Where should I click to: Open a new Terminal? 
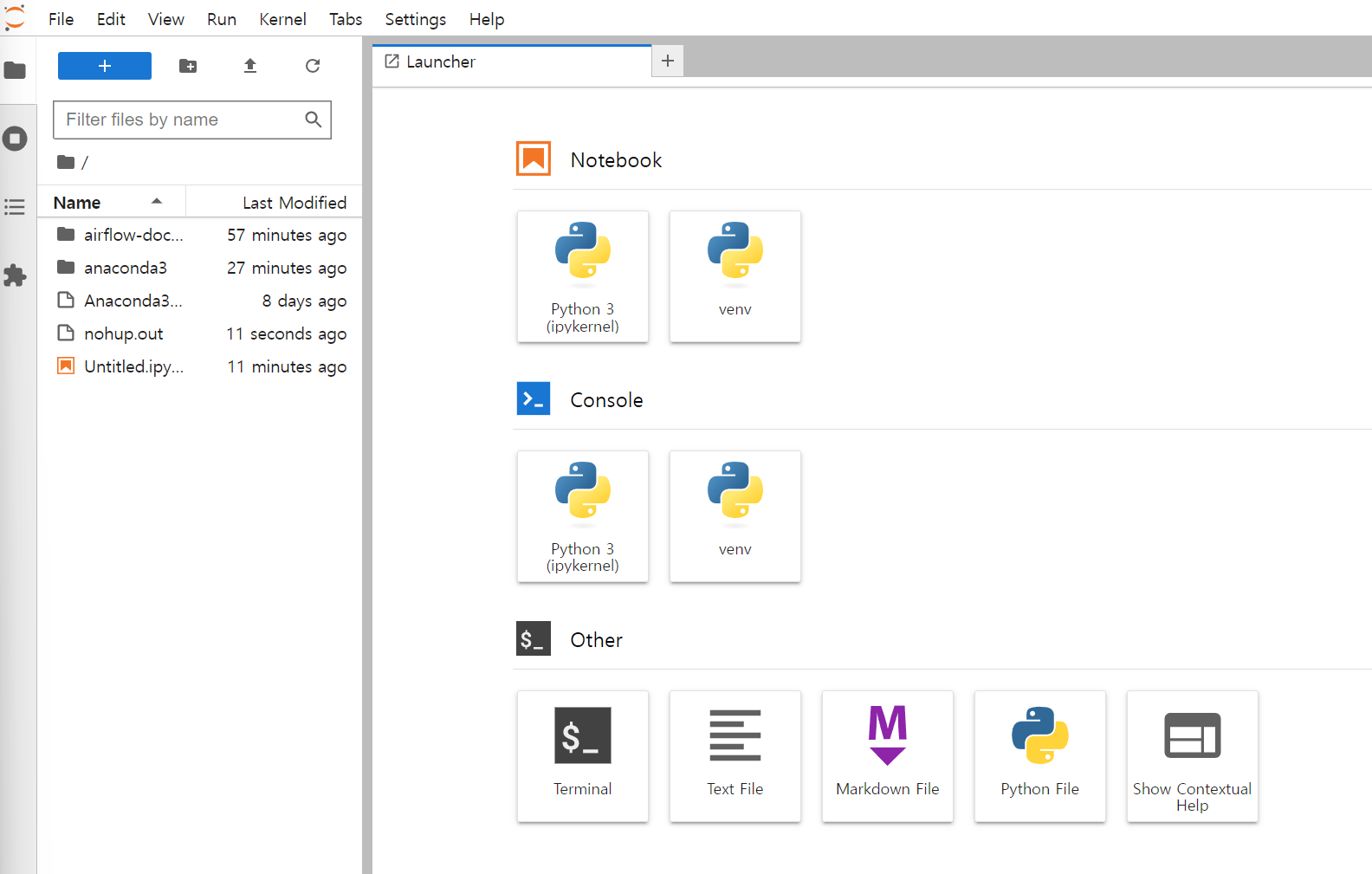tap(583, 756)
